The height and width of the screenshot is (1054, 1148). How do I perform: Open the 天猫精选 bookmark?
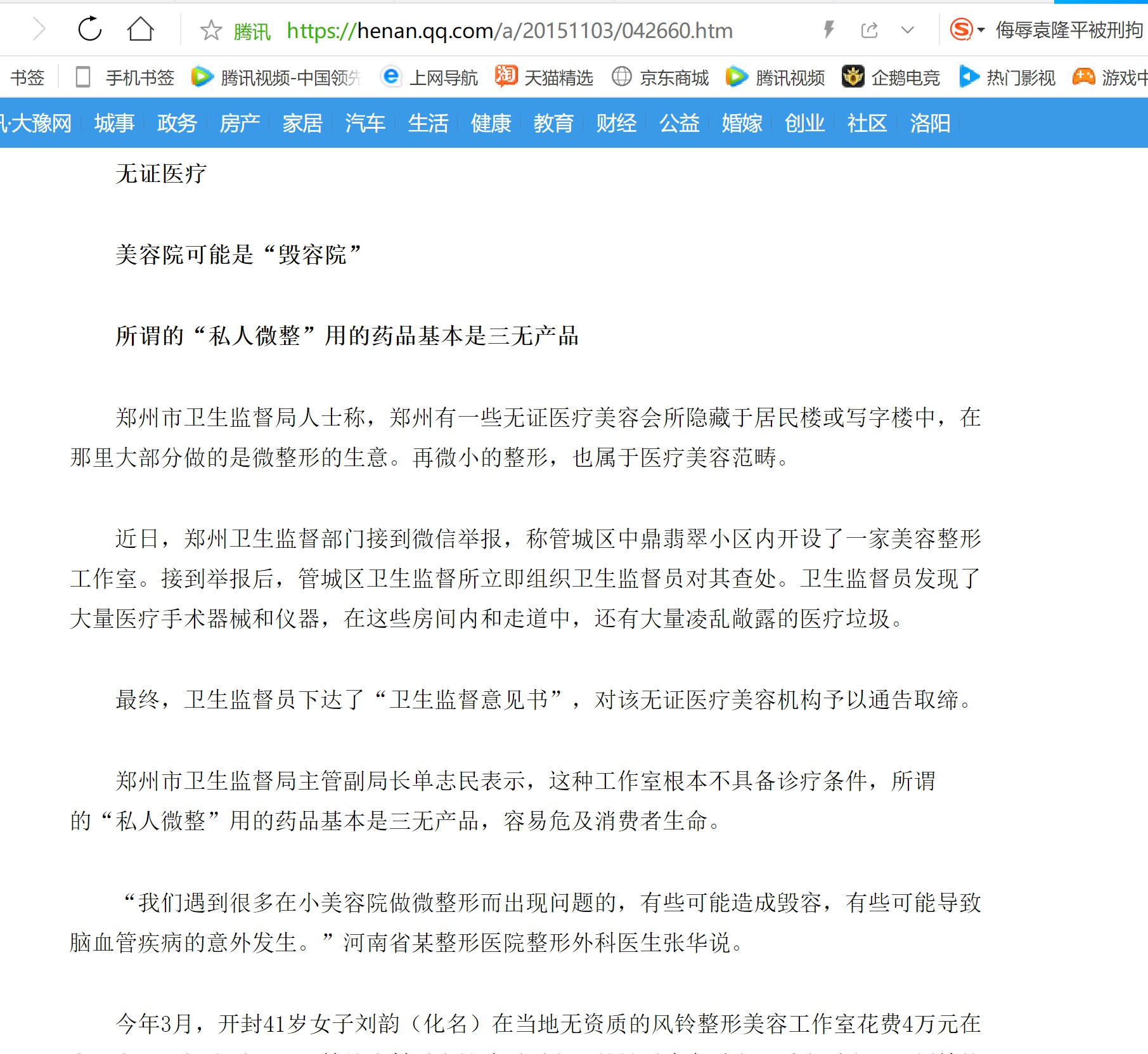pos(558,77)
